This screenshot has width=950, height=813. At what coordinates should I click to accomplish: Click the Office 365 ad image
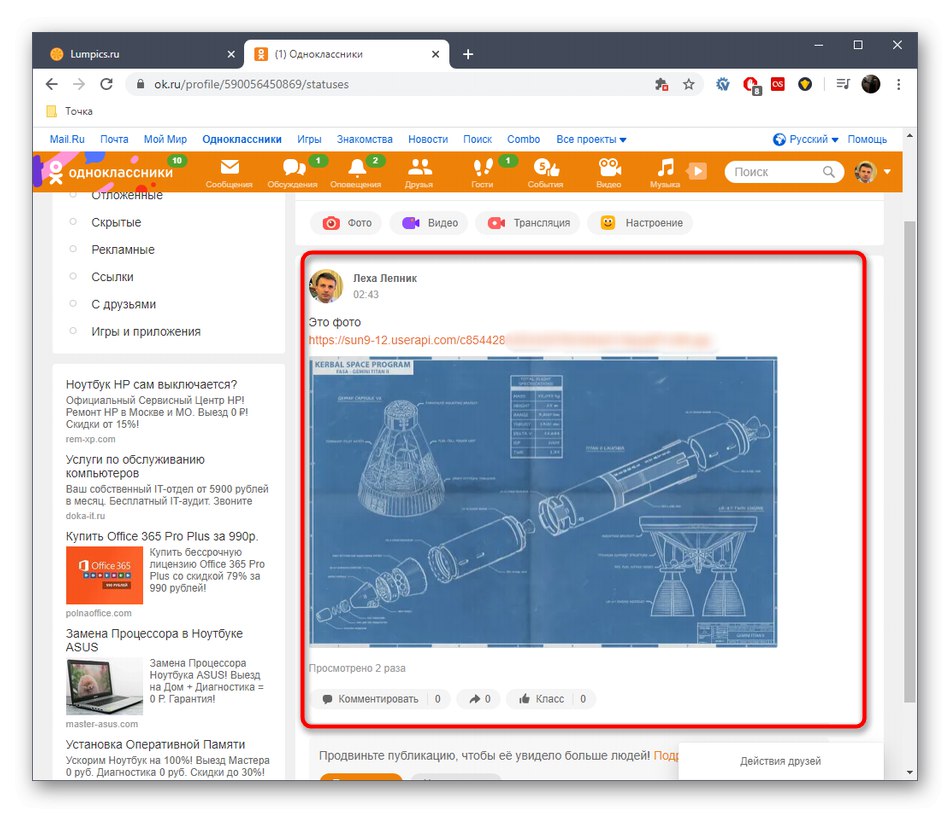tap(104, 575)
